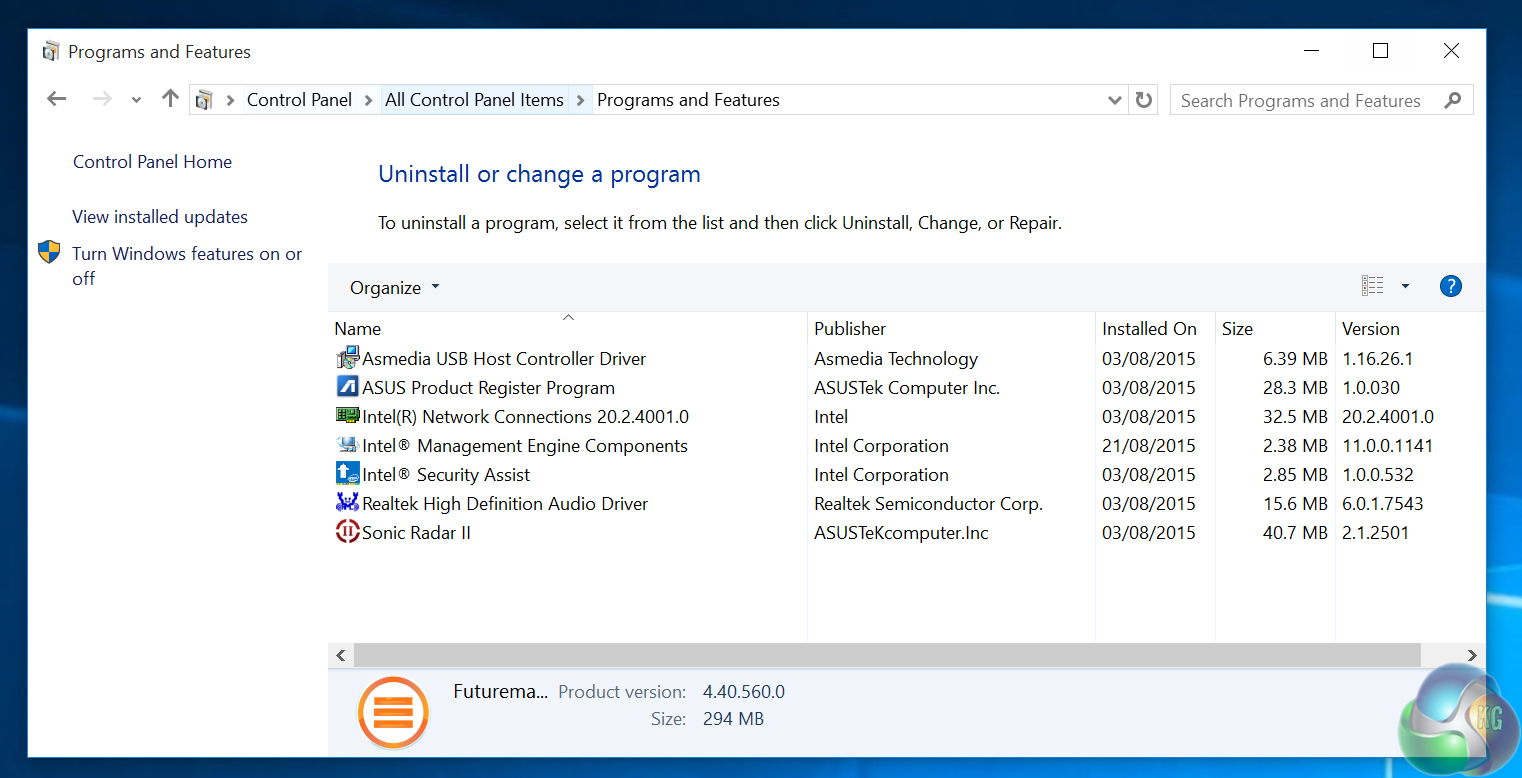Click the horizontal scrollbar right arrow
Viewport: 1522px width, 778px height.
tap(1472, 655)
